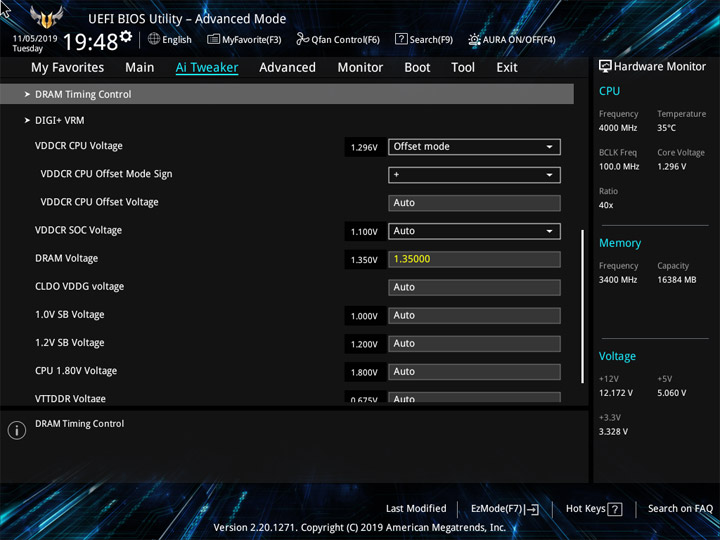The height and width of the screenshot is (540, 720).
Task: Switch to the Boot tab
Action: click(417, 68)
